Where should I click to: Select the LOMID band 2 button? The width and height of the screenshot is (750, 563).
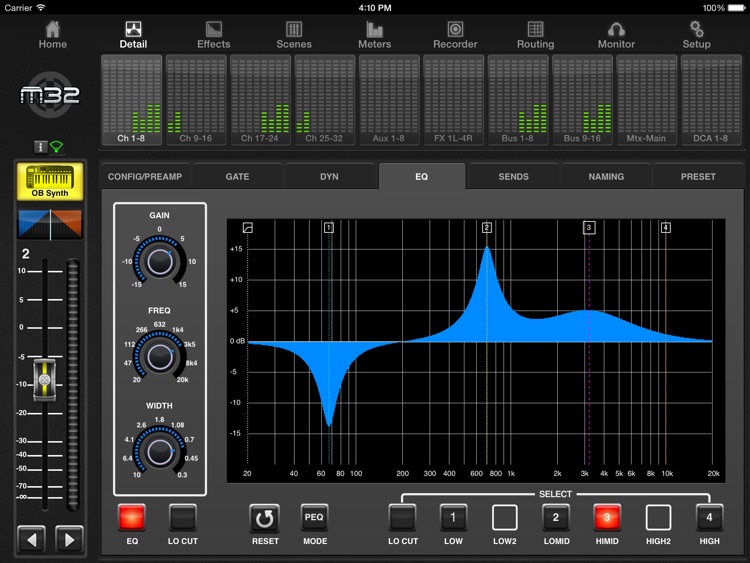556,517
